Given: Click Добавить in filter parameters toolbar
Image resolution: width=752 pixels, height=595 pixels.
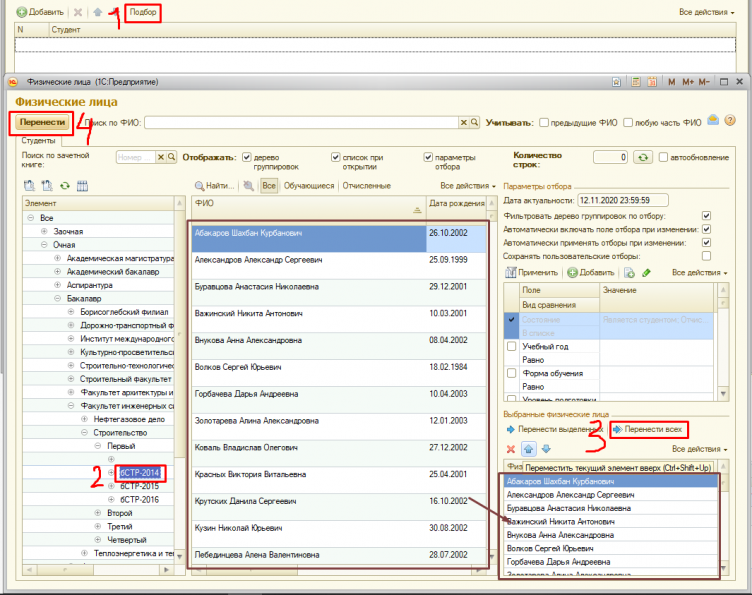Looking at the screenshot, I should click(590, 273).
